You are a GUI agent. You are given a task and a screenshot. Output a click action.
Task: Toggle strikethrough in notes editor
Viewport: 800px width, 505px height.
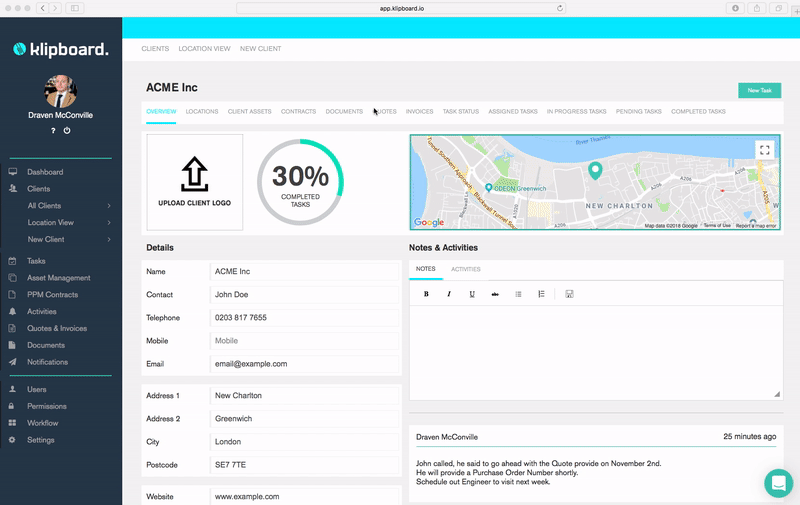pos(495,294)
